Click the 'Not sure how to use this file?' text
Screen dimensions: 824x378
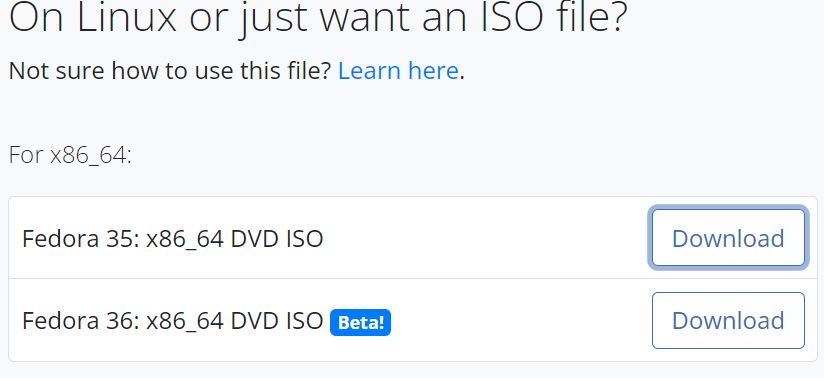[170, 71]
